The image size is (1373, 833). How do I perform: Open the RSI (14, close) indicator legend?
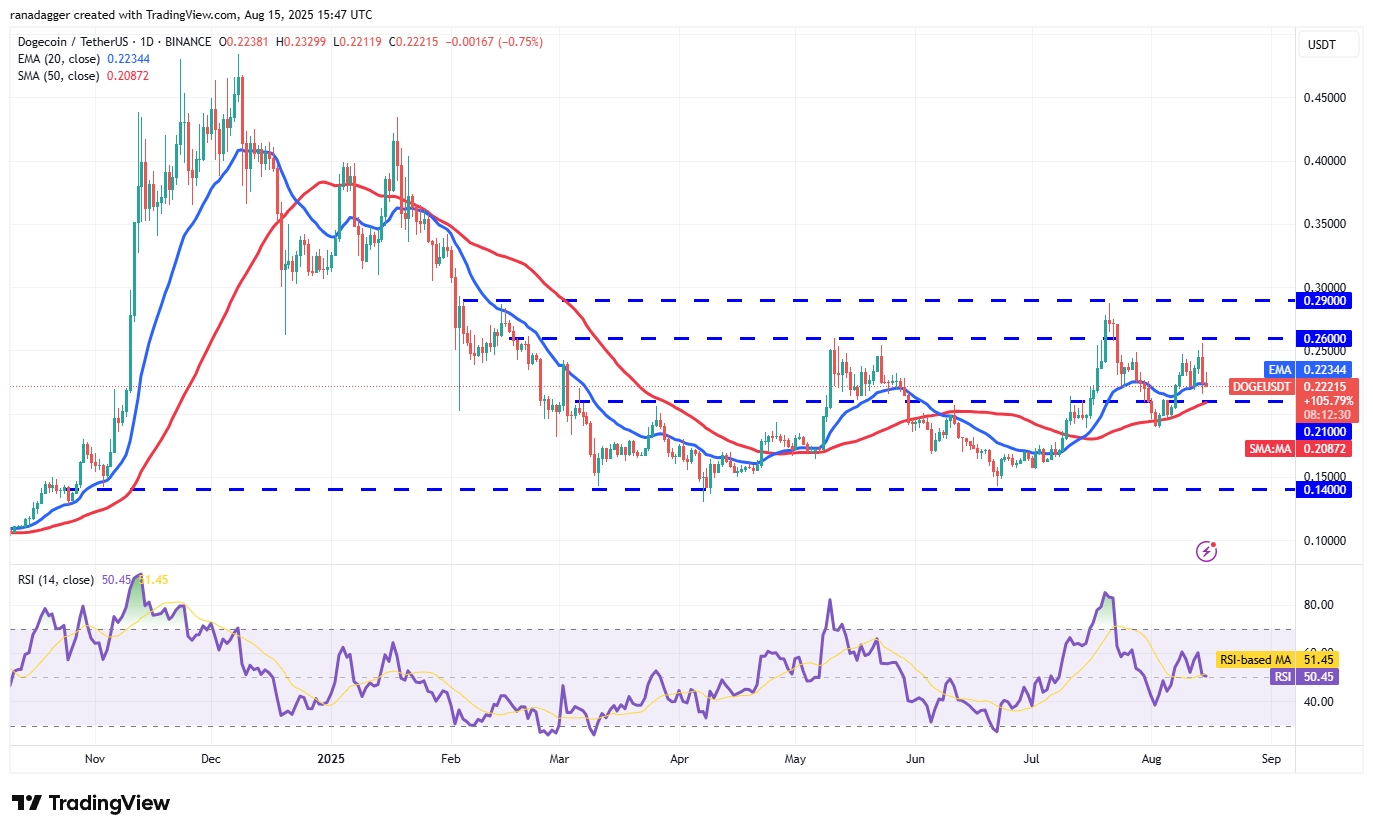coord(54,580)
